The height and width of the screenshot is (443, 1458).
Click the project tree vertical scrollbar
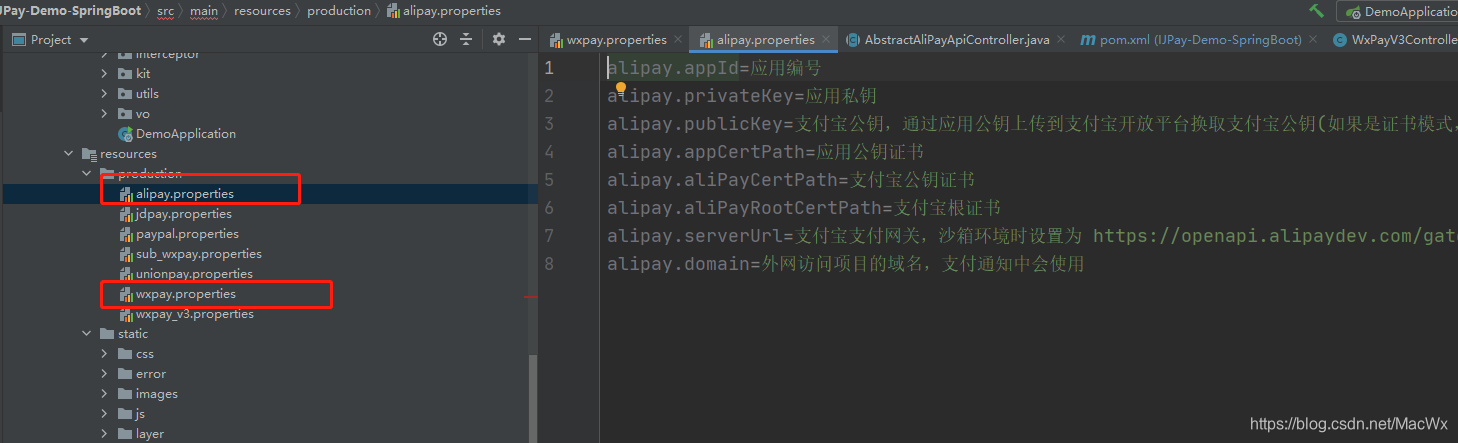click(532, 398)
